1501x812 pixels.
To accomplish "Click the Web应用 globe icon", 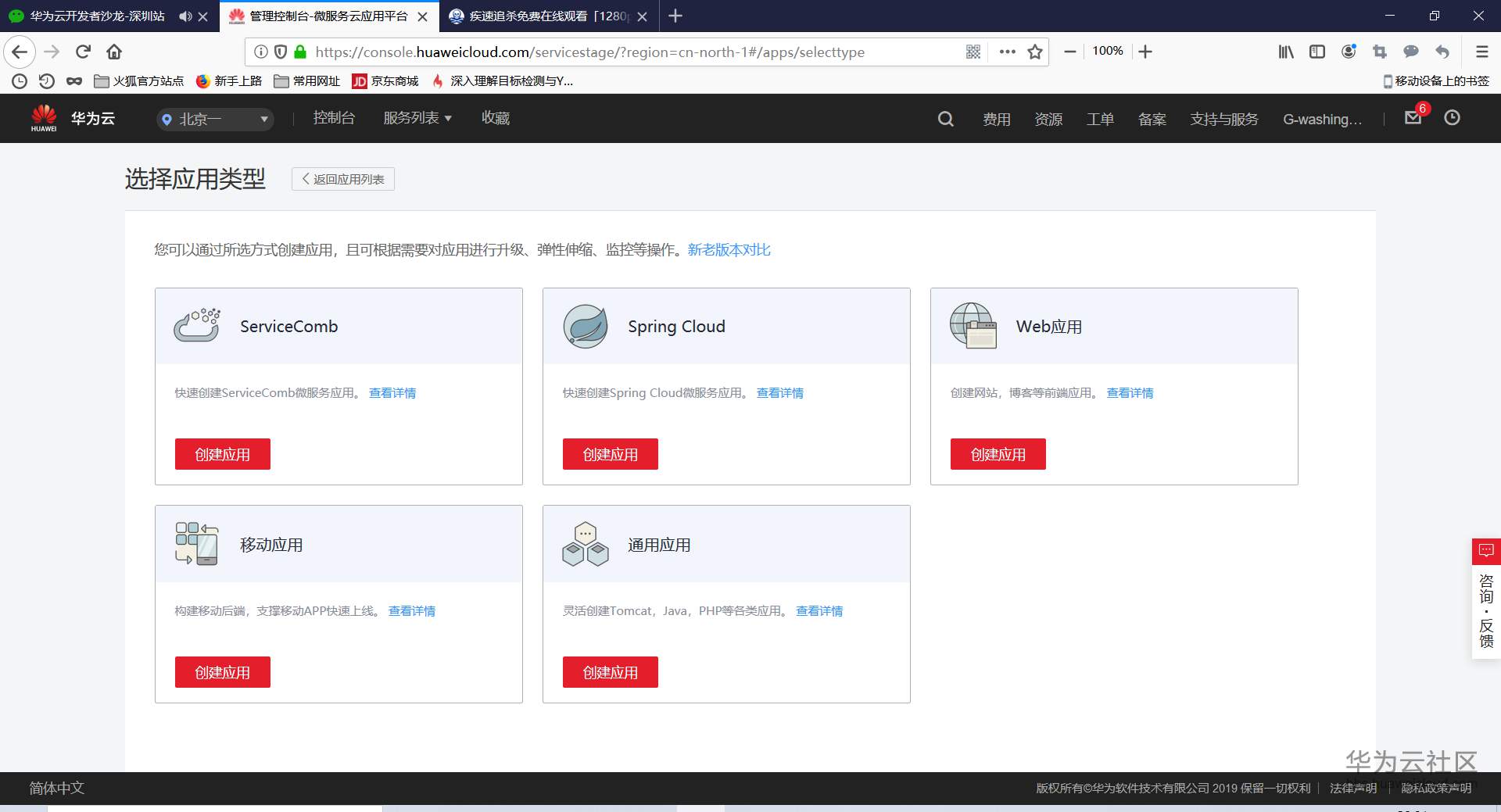I will click(973, 325).
